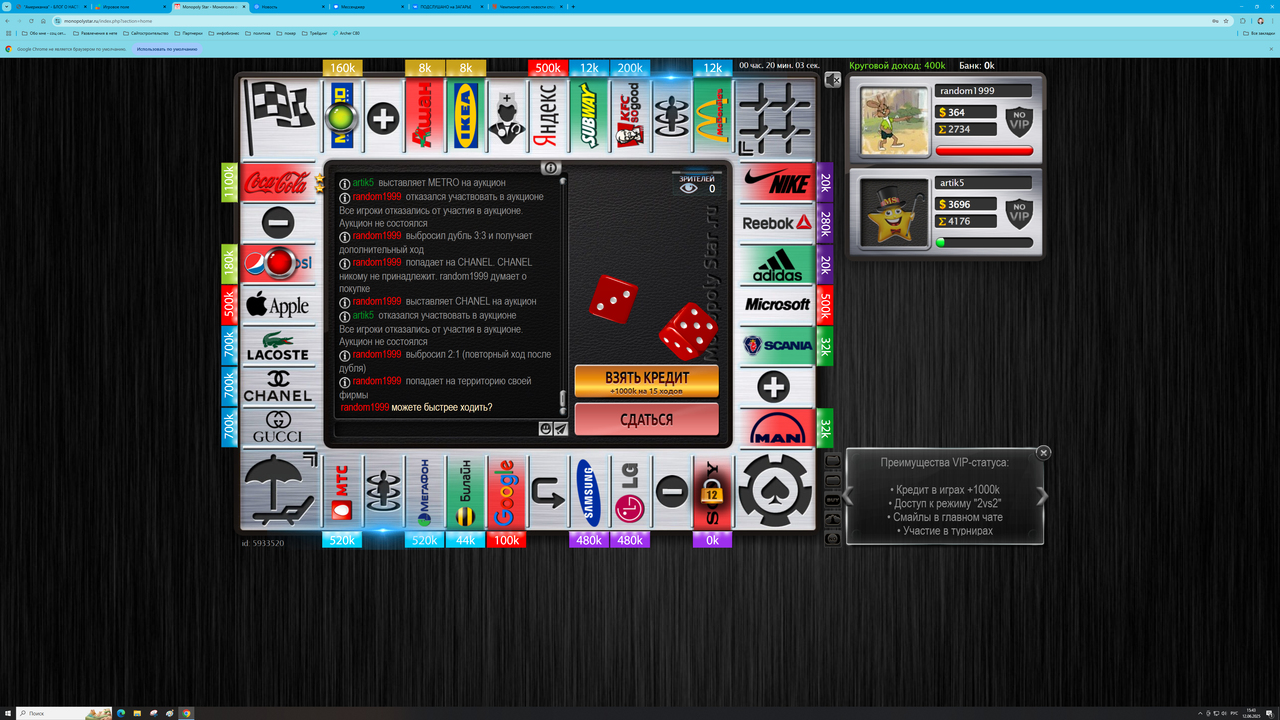This screenshot has width=1280, height=720.
Task: Show next VIP advantages slide
Action: point(1041,495)
